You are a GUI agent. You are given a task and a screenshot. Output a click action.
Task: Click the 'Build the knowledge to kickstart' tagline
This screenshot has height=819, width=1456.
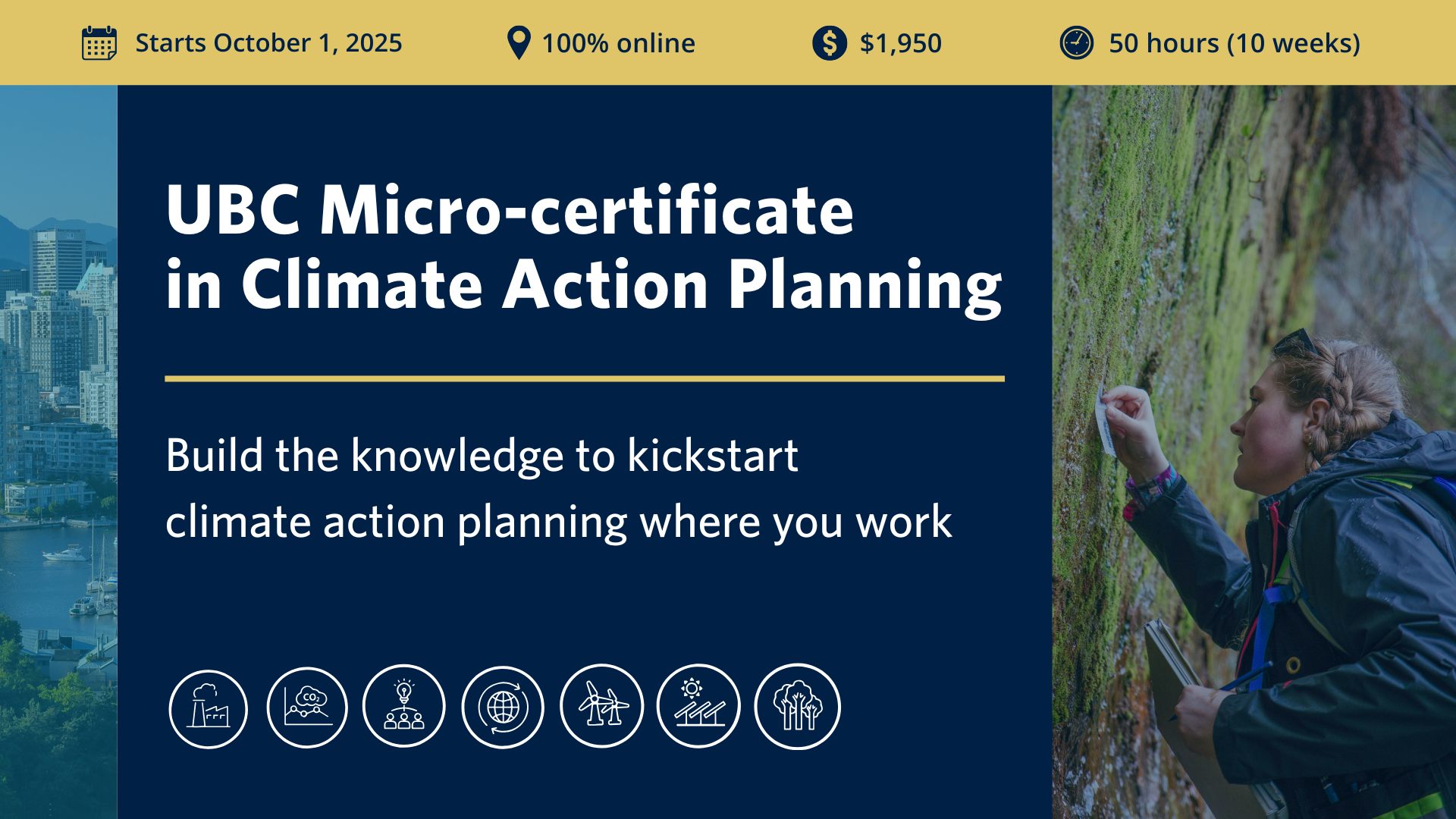pos(482,455)
